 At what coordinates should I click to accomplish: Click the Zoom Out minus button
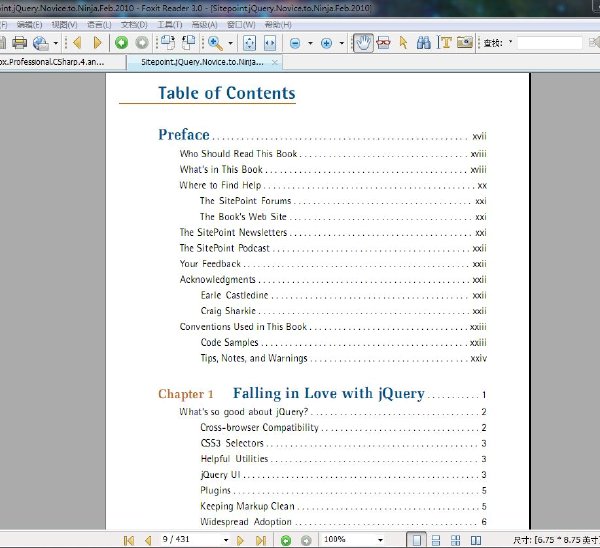click(295, 43)
